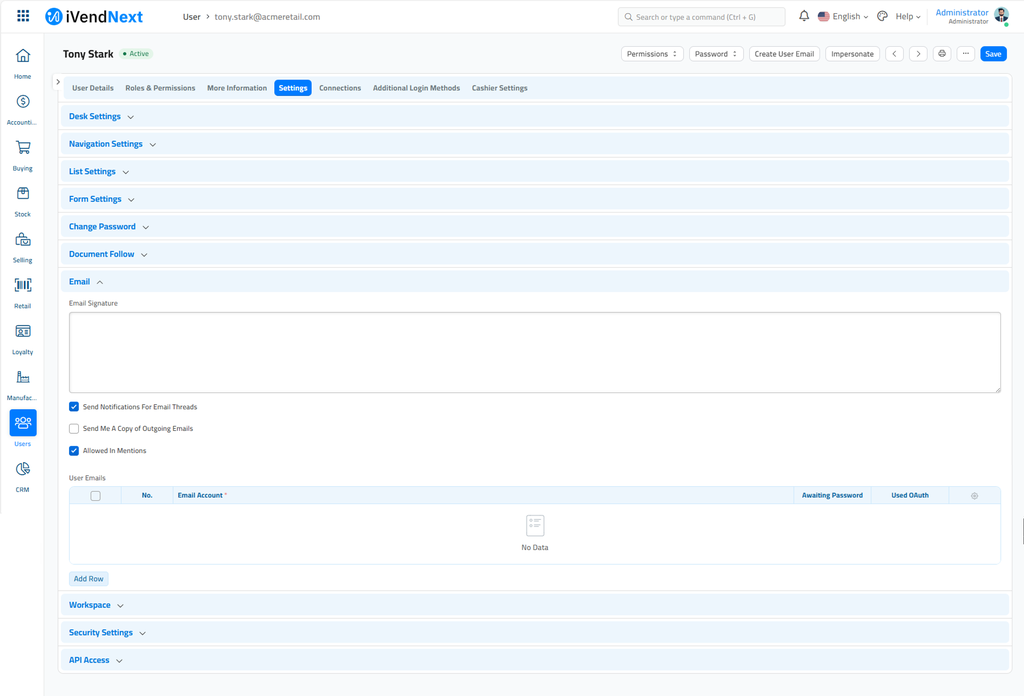Click Create User Email button
1024x696 pixels.
784,54
